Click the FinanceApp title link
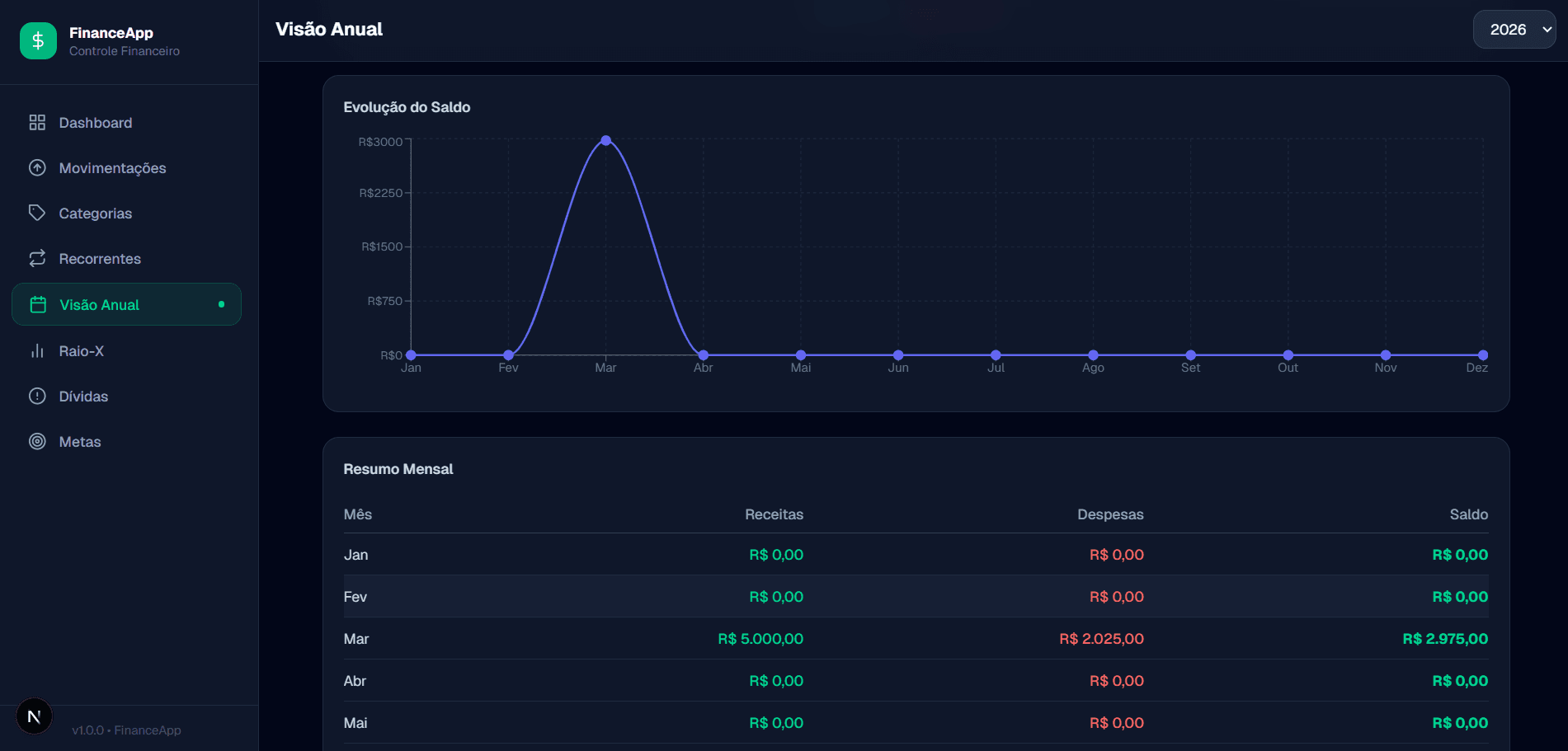The width and height of the screenshot is (1568, 751). pyautogui.click(x=111, y=33)
